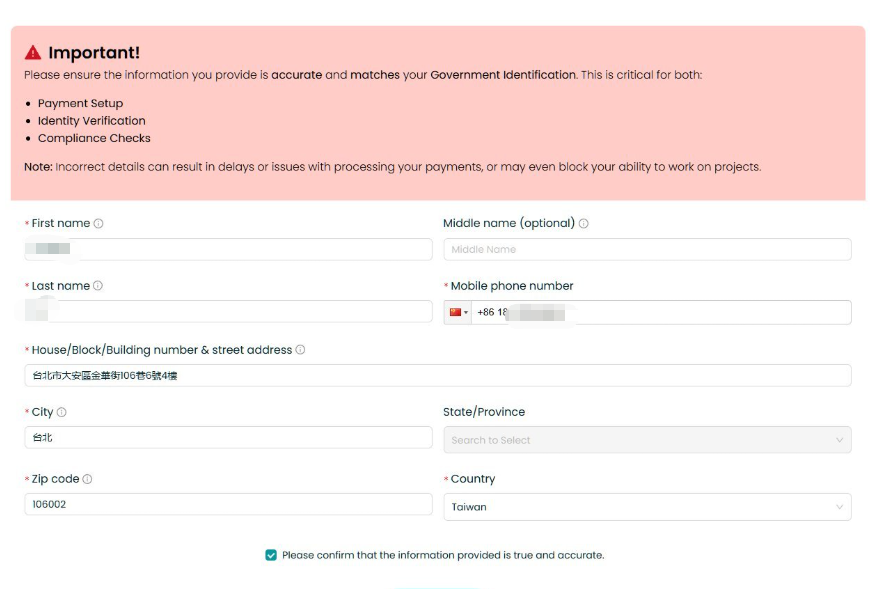The height and width of the screenshot is (589, 870).
Task: Click the red warning triangle icon
Action: pyautogui.click(x=33, y=53)
